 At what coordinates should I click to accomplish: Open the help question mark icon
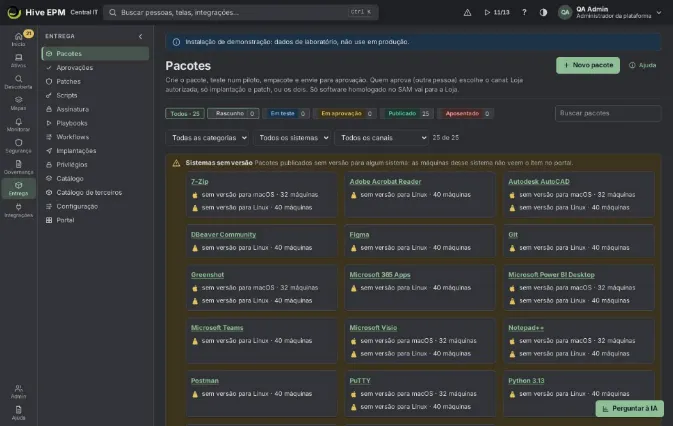[x=524, y=12]
